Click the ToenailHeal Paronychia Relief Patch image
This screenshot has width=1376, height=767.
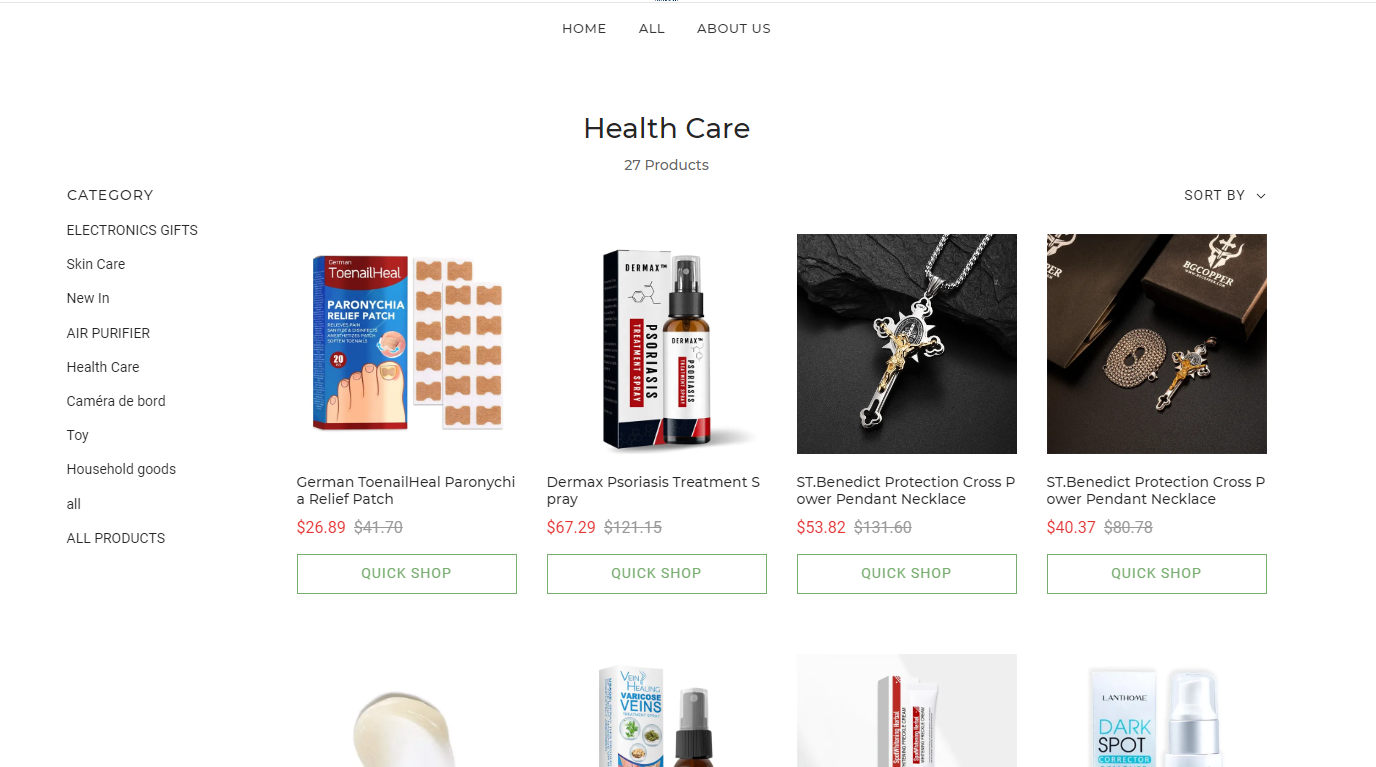click(x=407, y=344)
